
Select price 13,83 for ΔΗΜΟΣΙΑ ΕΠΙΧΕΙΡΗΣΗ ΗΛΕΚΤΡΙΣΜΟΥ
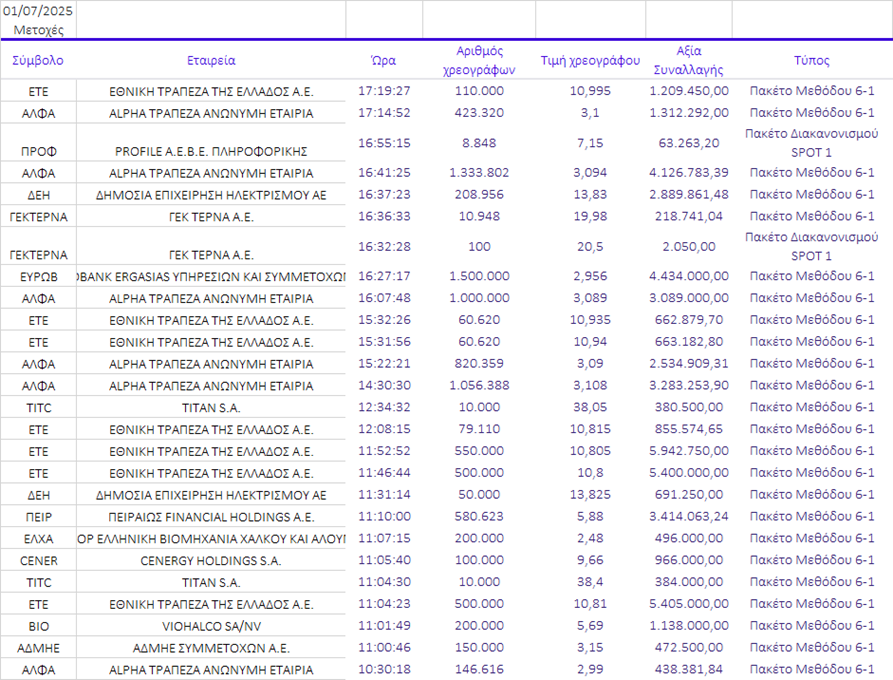click(x=590, y=194)
